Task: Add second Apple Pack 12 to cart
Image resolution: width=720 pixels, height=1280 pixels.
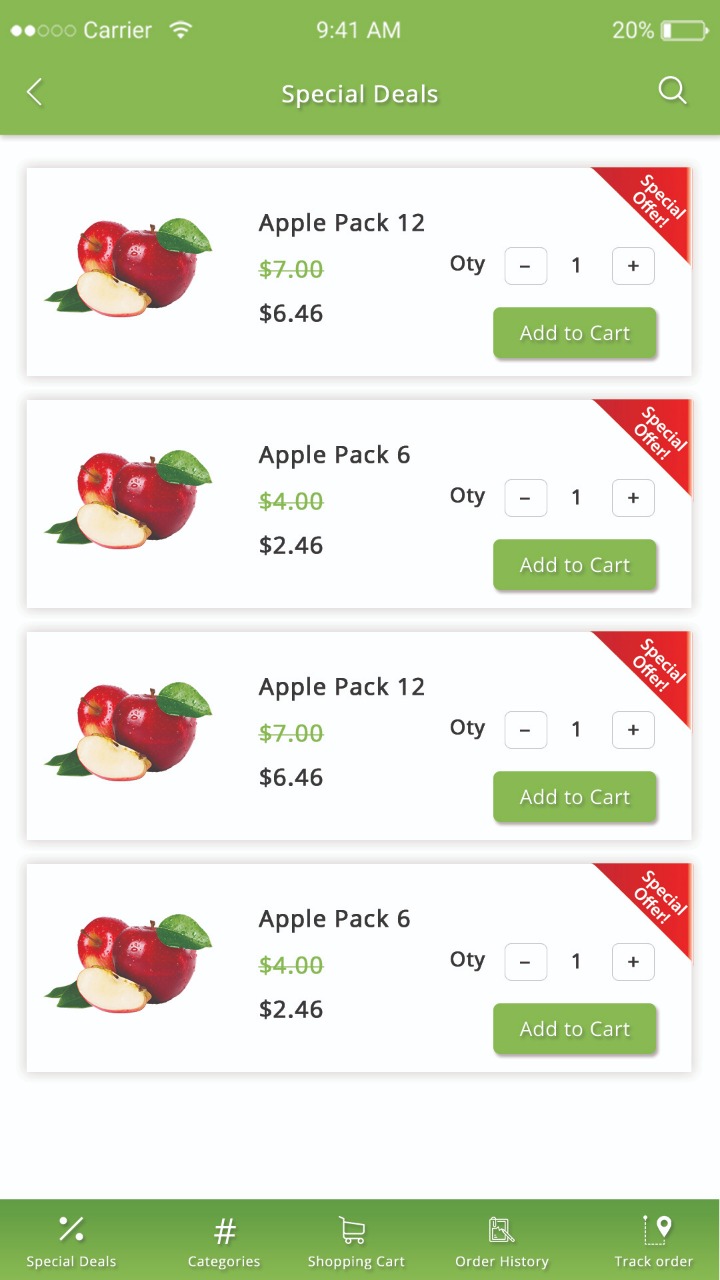Action: (x=575, y=797)
